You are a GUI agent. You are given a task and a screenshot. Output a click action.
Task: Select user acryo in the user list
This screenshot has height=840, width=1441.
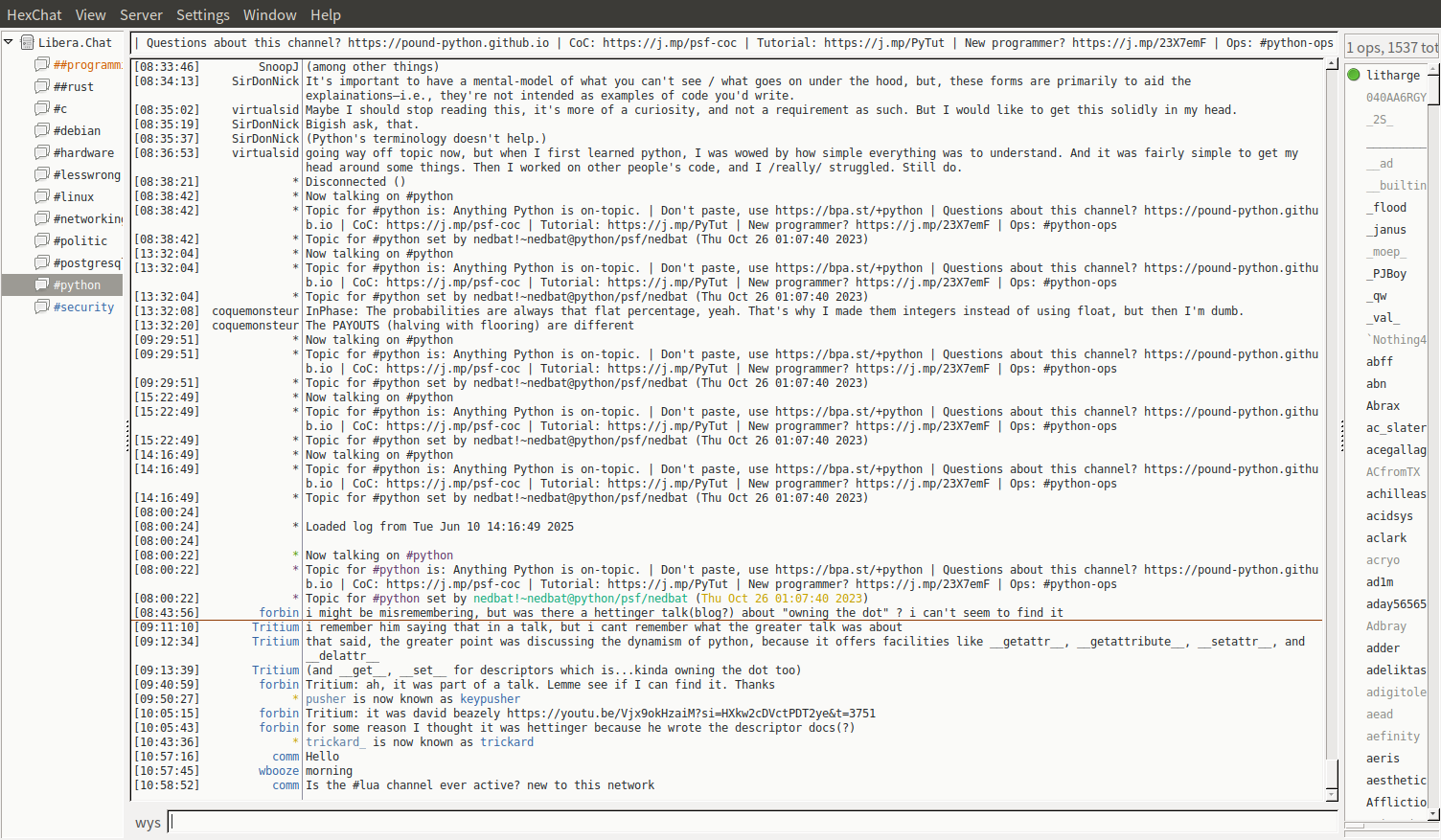coord(1383,559)
